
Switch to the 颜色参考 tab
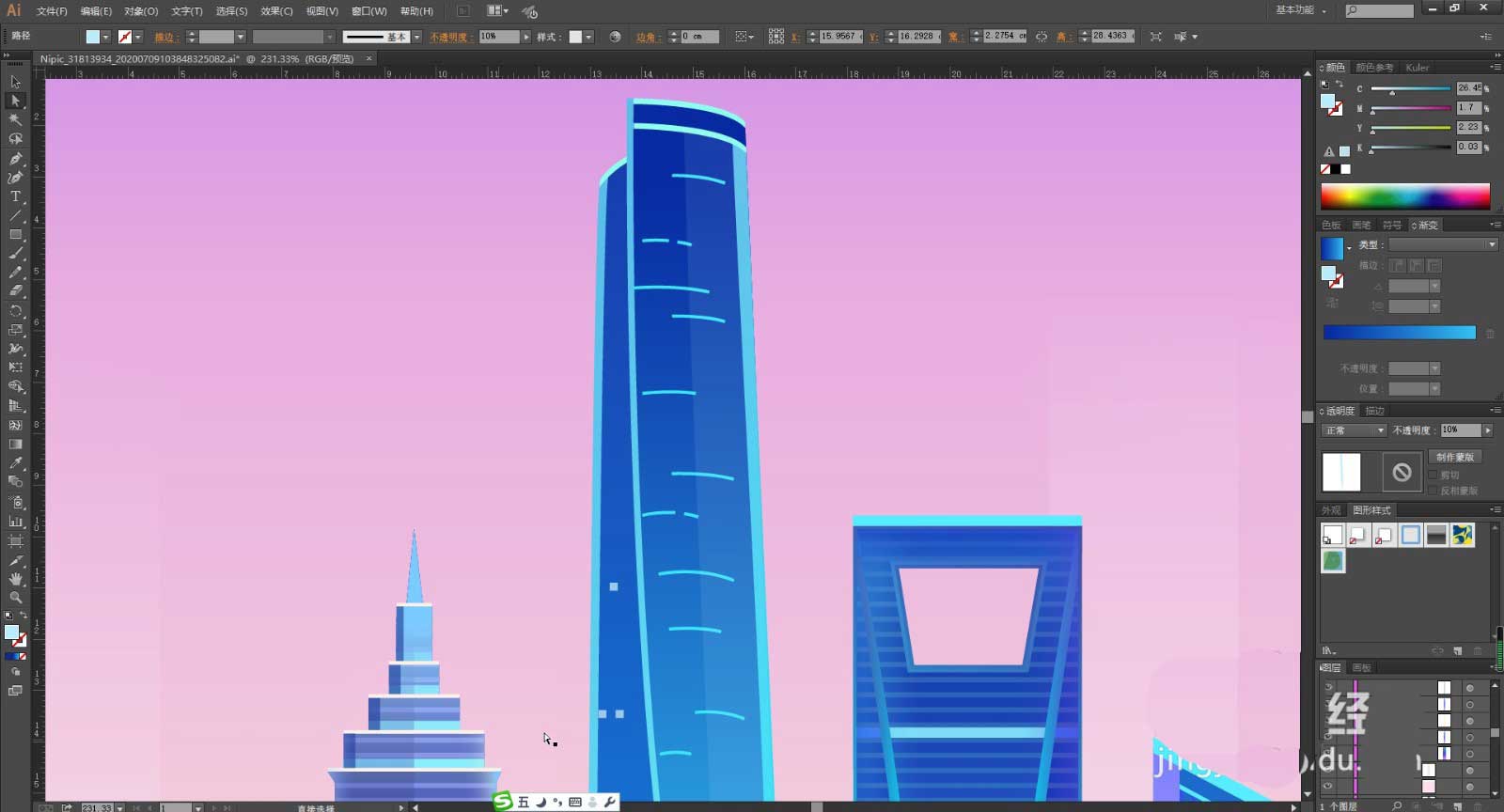tap(1374, 68)
